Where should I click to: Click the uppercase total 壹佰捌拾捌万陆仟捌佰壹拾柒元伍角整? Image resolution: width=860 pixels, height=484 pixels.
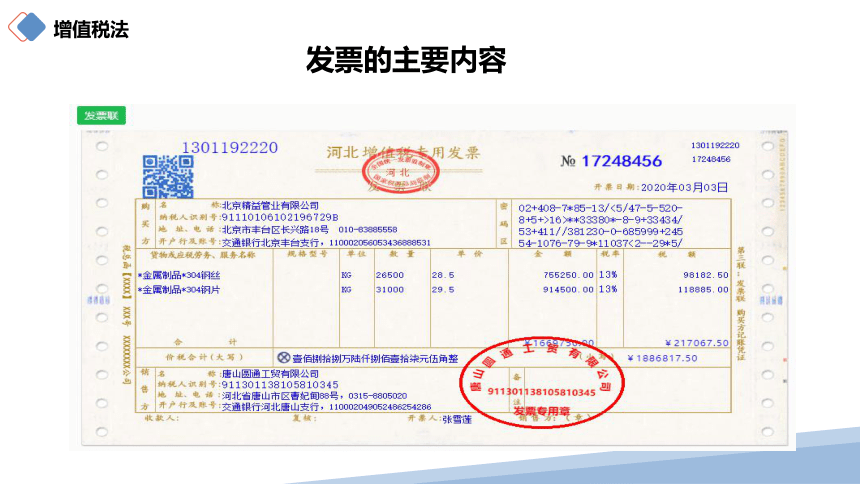tap(375, 358)
